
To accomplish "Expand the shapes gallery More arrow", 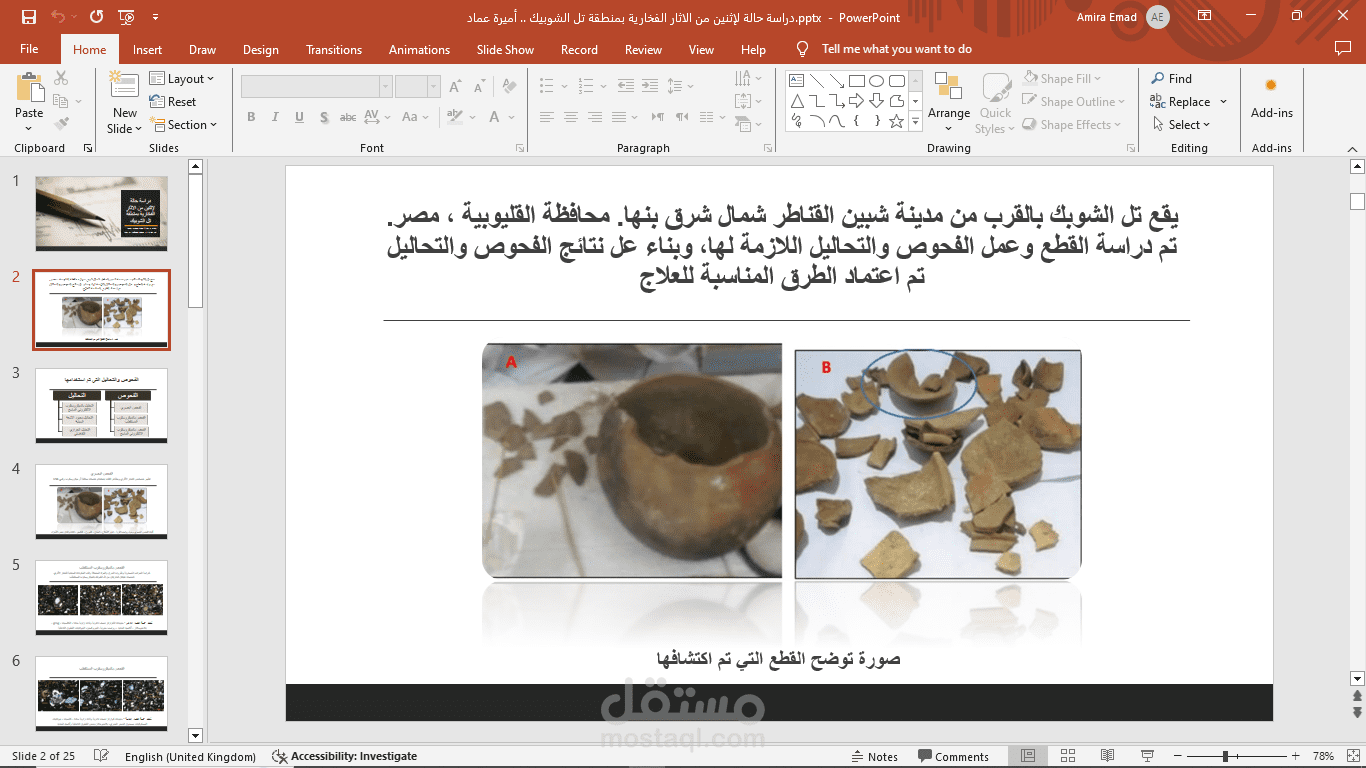I will pyautogui.click(x=914, y=121).
